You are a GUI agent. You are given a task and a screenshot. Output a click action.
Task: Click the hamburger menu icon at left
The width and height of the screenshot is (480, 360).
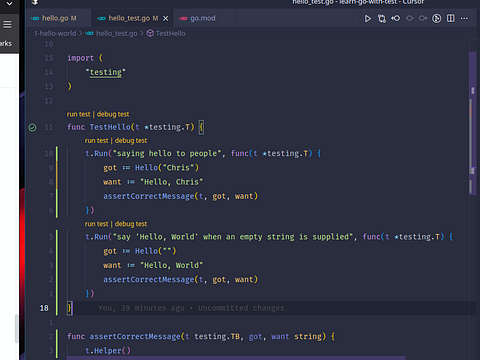point(7,24)
